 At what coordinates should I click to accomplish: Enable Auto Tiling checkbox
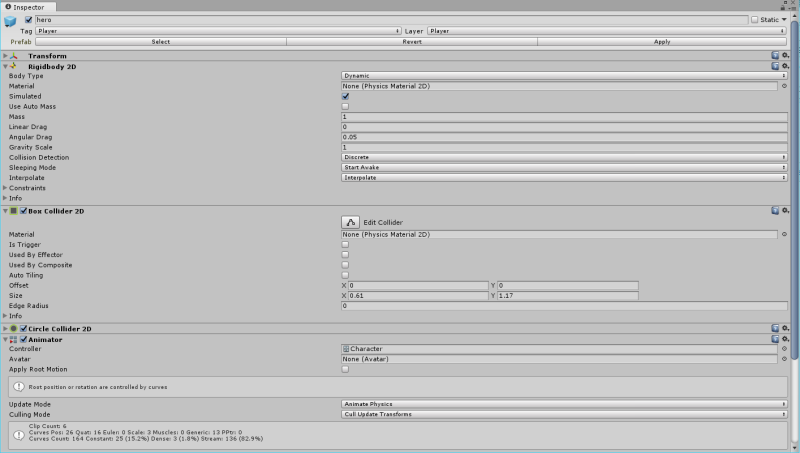pyautogui.click(x=345, y=275)
